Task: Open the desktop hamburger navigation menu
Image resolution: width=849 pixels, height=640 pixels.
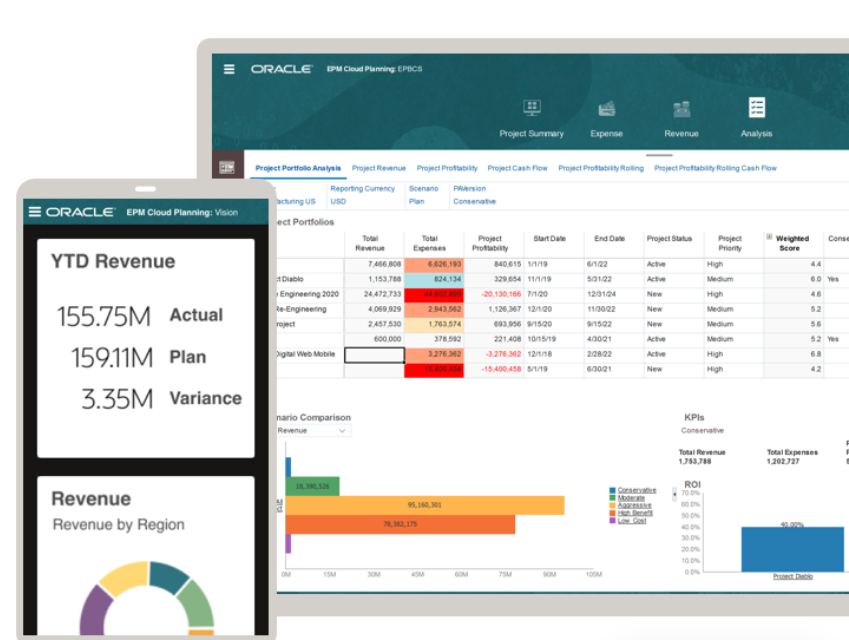Action: [229, 69]
